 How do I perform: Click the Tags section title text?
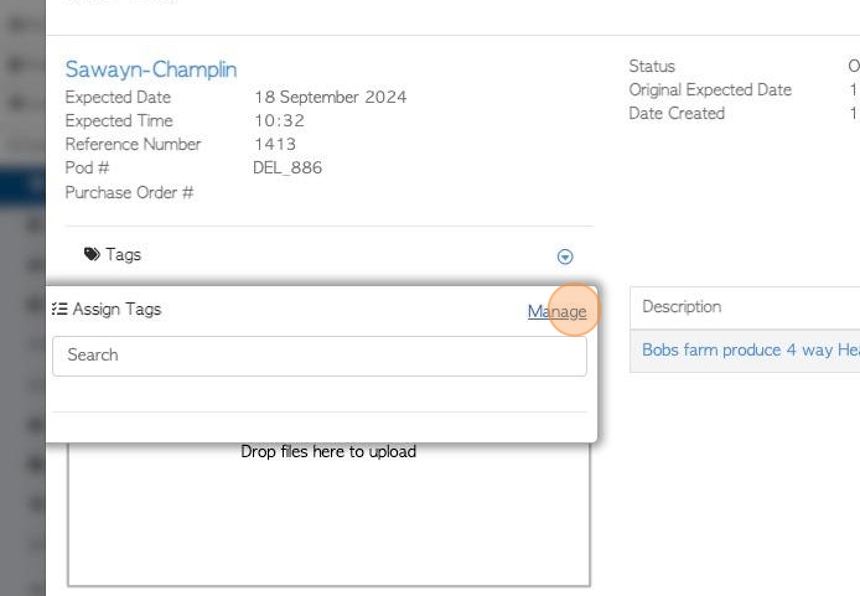123,254
